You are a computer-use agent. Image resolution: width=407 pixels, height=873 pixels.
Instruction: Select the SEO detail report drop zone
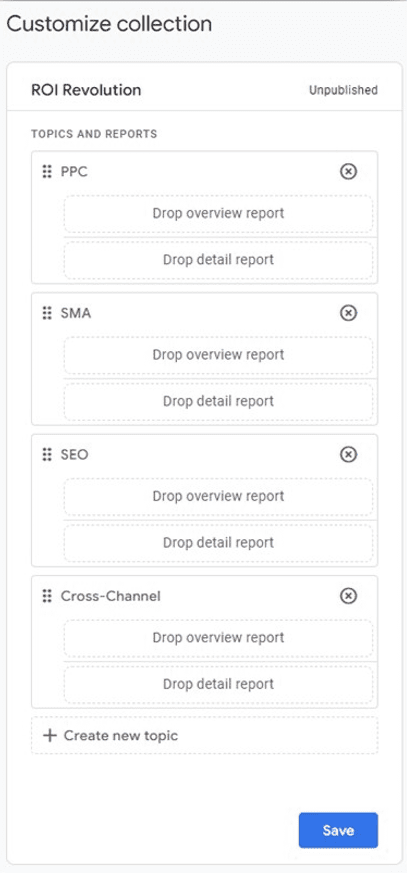click(218, 542)
